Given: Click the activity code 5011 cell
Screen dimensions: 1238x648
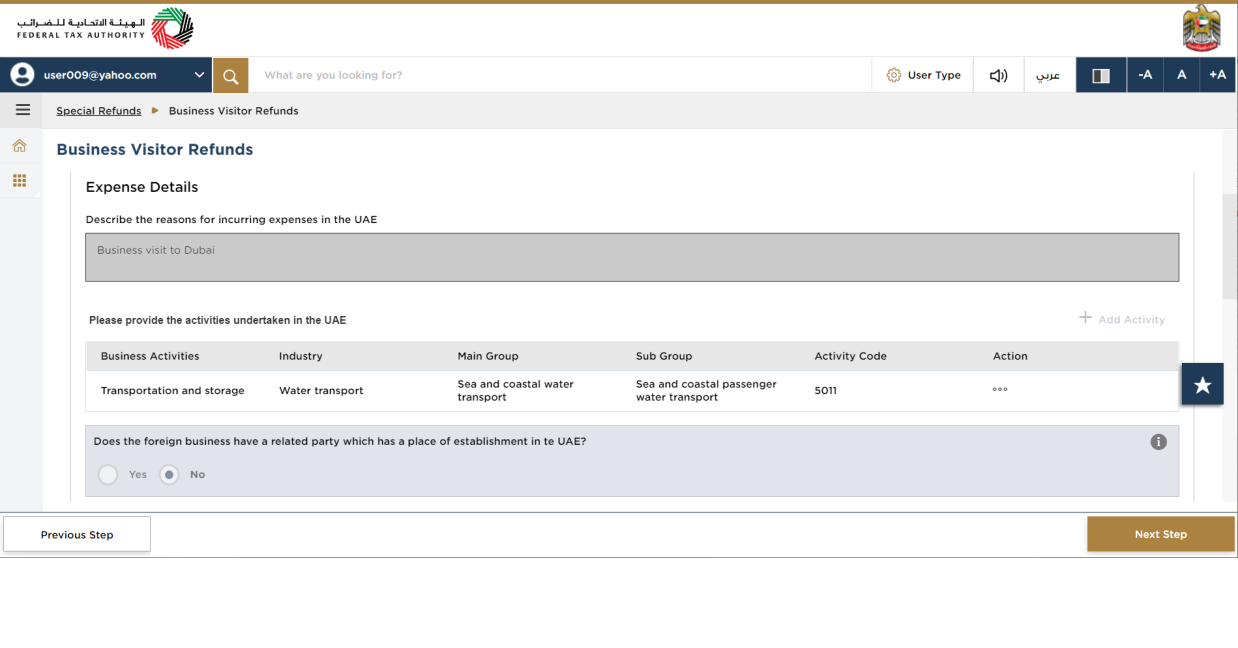Looking at the screenshot, I should (825, 391).
